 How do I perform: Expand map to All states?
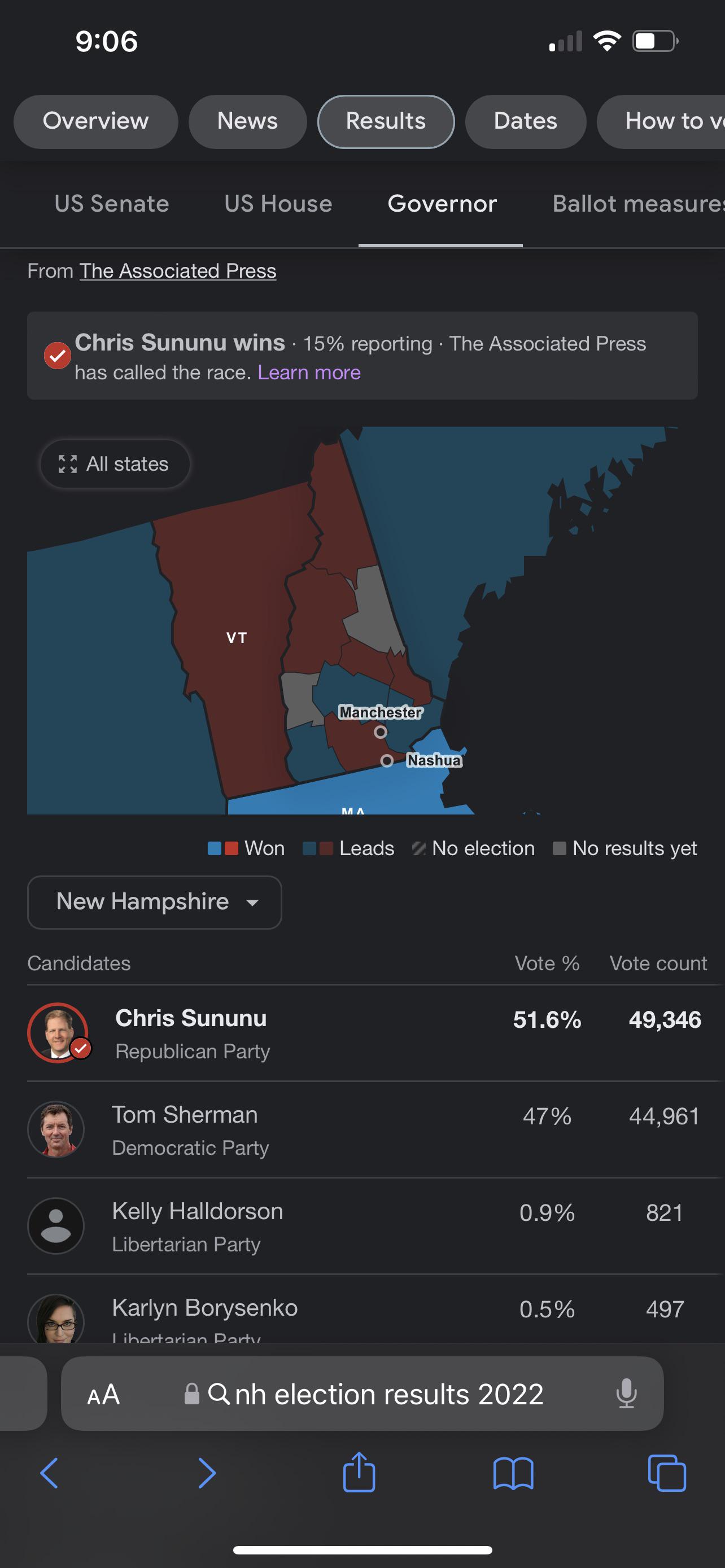pyautogui.click(x=115, y=464)
